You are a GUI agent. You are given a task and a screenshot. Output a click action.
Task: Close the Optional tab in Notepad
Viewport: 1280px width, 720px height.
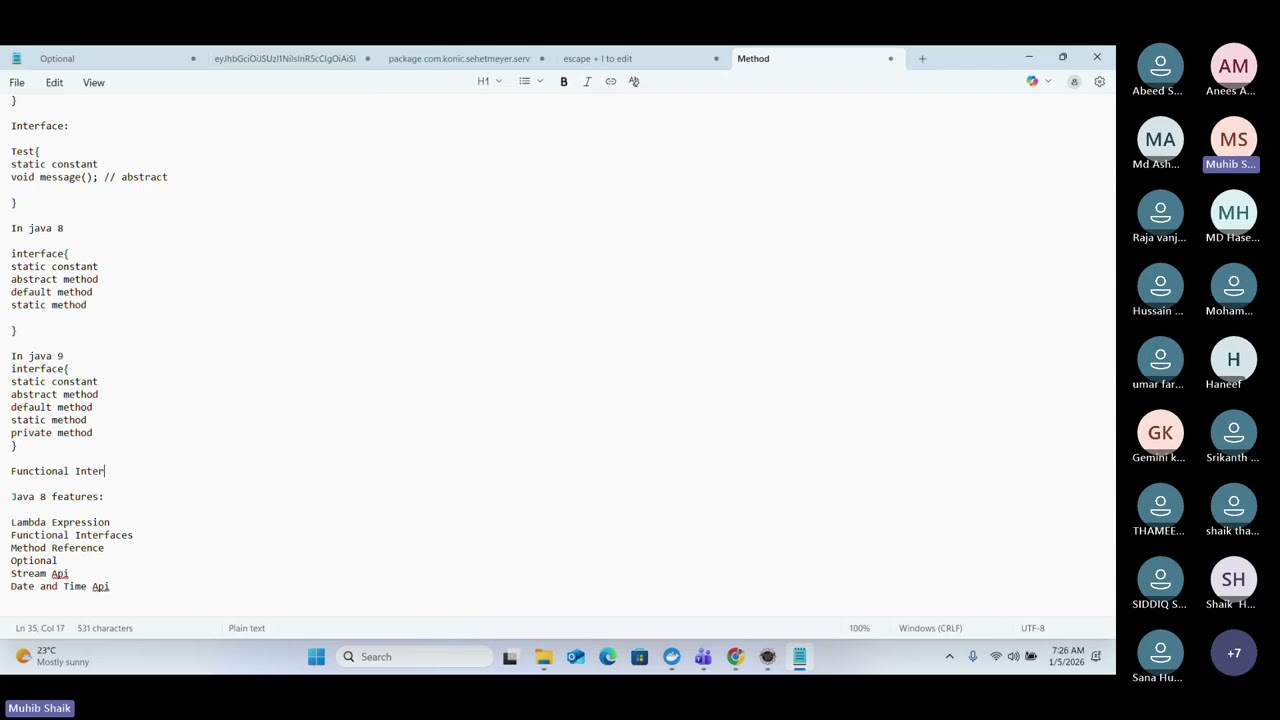(x=193, y=59)
